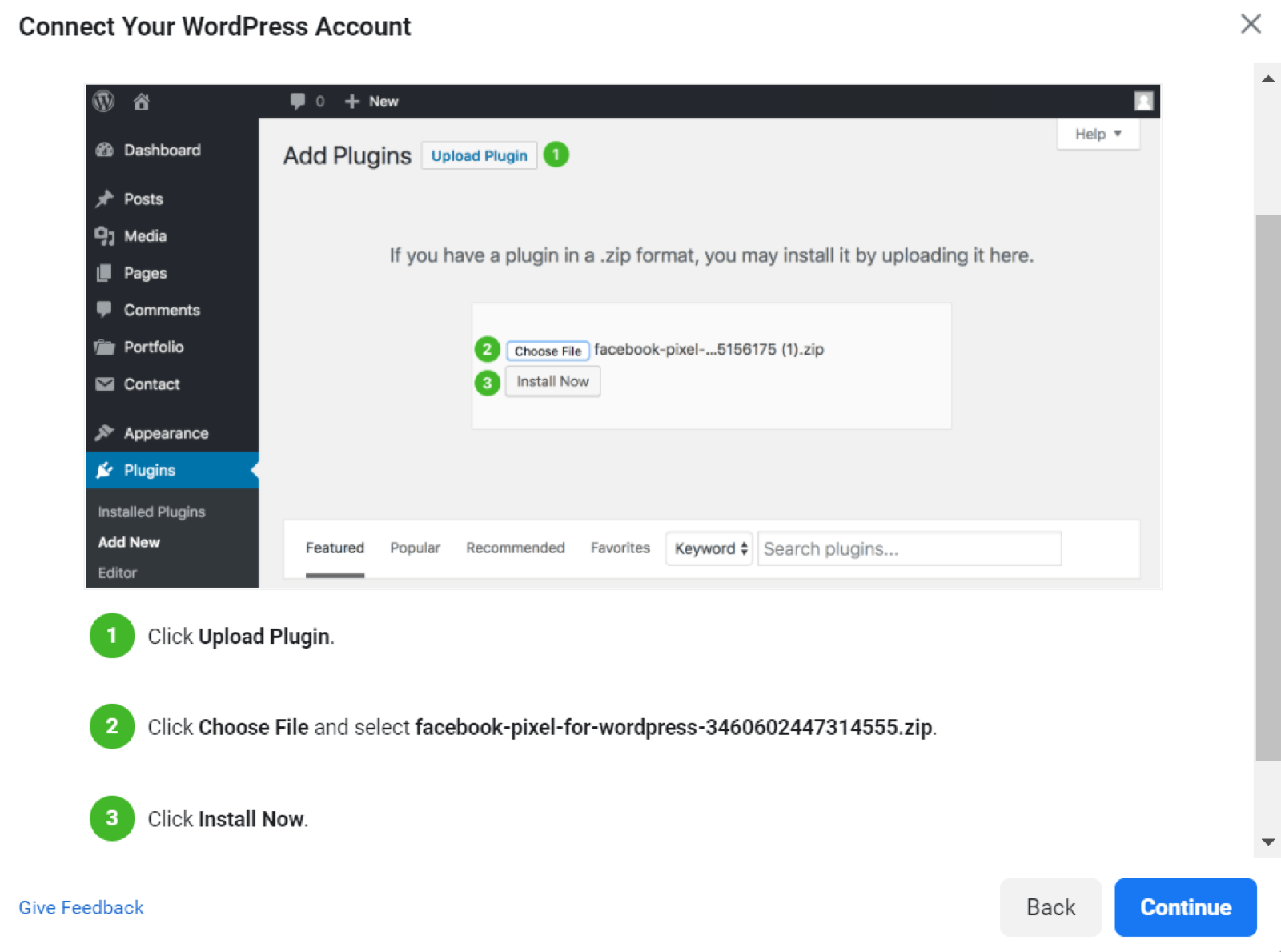Viewport: 1281px width, 952px height.
Task: Switch to the Recommended tab
Action: tap(515, 548)
